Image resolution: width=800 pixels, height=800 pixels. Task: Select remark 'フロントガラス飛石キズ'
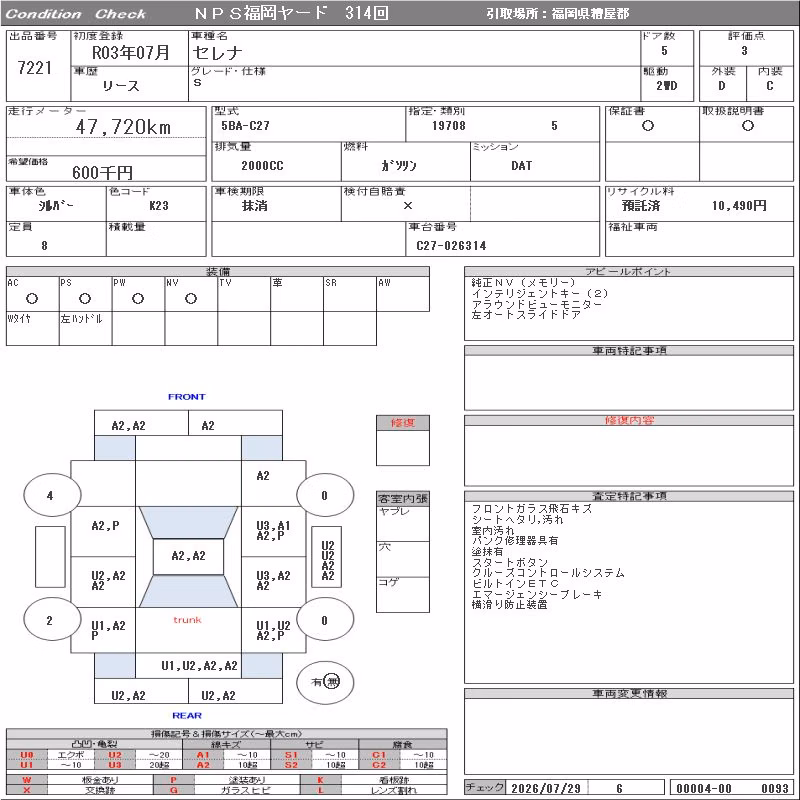tap(532, 509)
